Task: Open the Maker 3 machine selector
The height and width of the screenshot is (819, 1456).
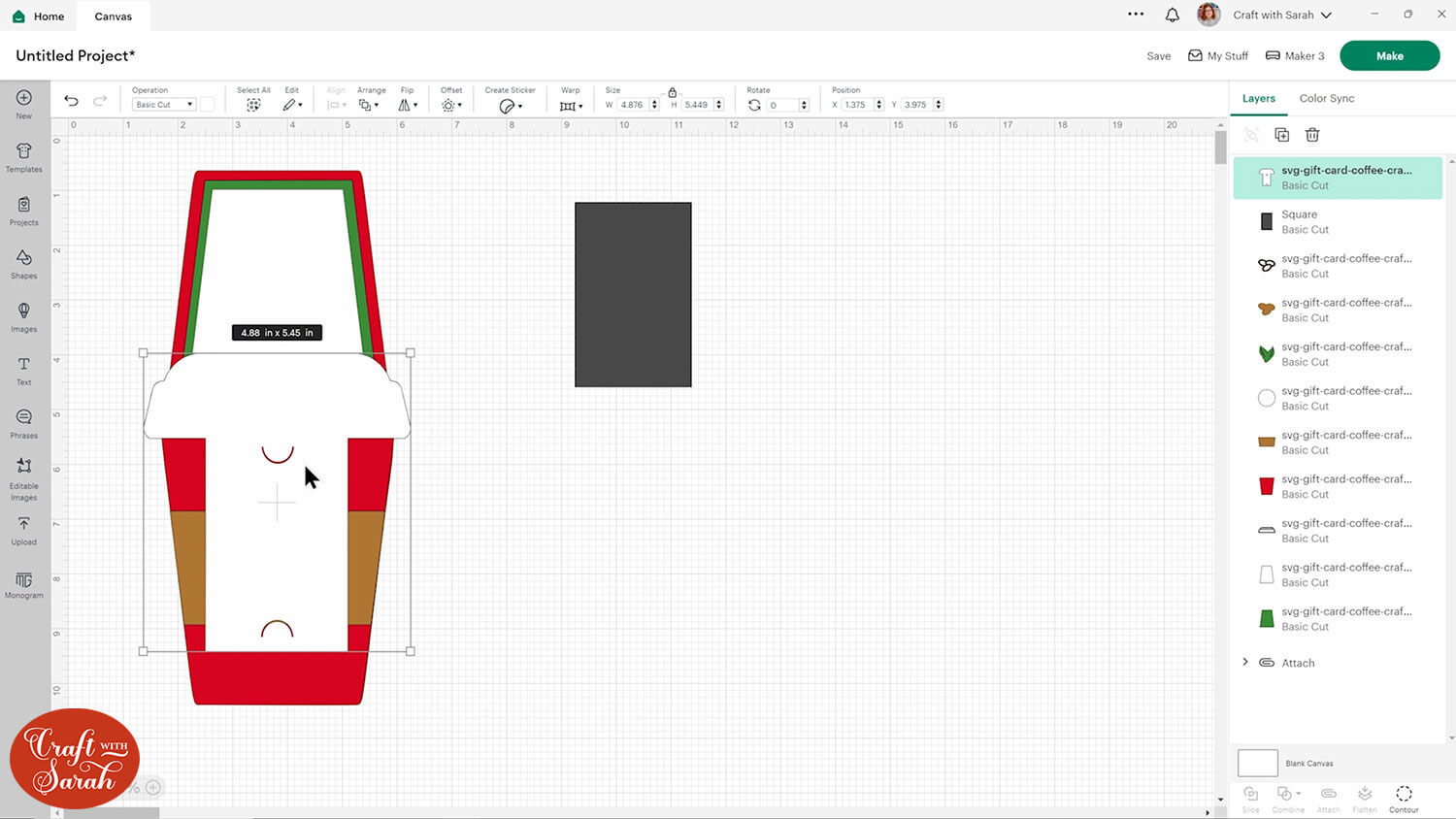Action: (x=1295, y=56)
